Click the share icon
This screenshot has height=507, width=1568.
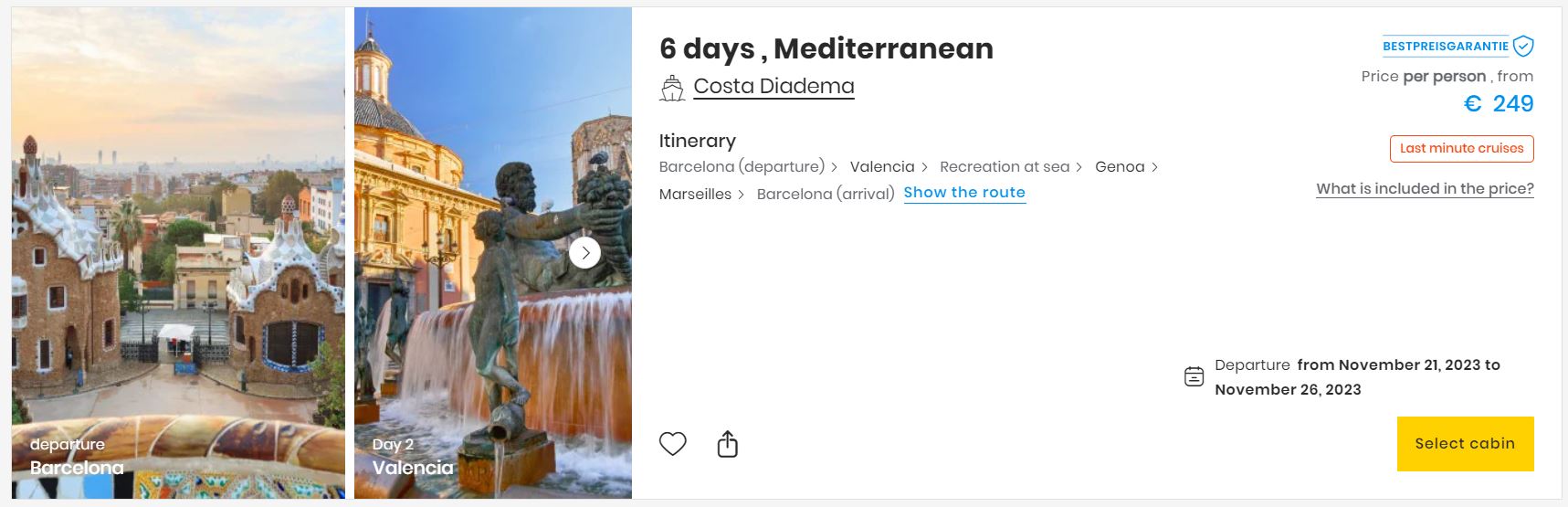(x=727, y=444)
